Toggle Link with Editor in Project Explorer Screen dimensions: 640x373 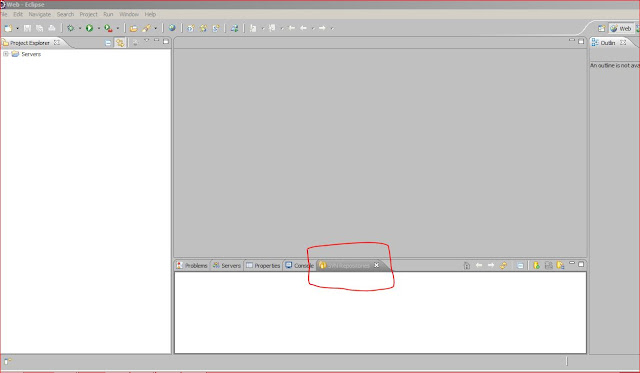pyautogui.click(x=120, y=42)
